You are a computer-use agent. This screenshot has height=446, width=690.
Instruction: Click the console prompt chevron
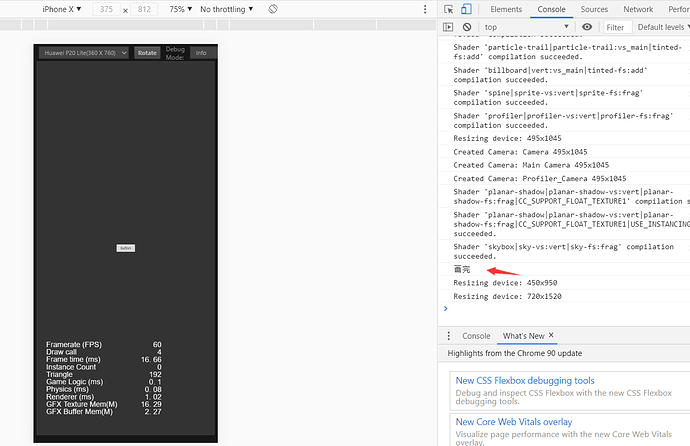(445, 308)
